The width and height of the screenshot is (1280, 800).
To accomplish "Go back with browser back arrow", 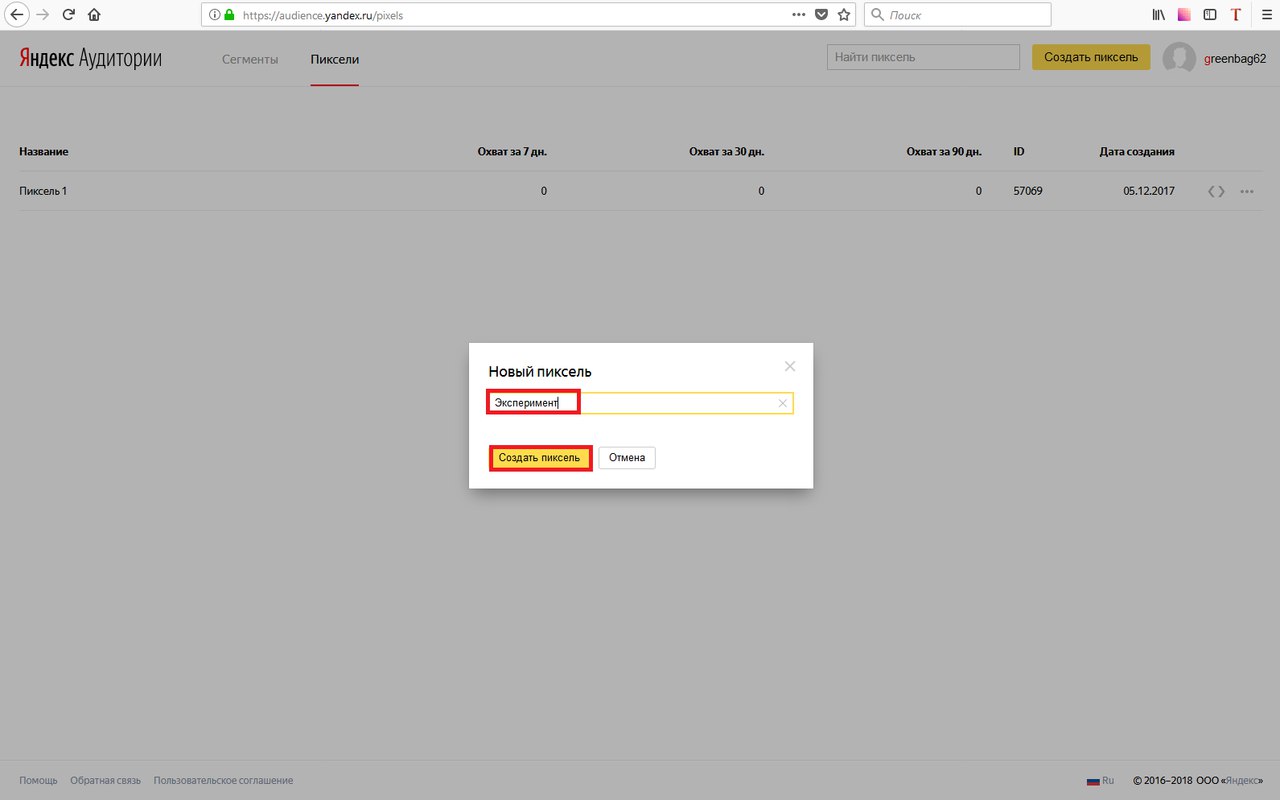I will (17, 15).
